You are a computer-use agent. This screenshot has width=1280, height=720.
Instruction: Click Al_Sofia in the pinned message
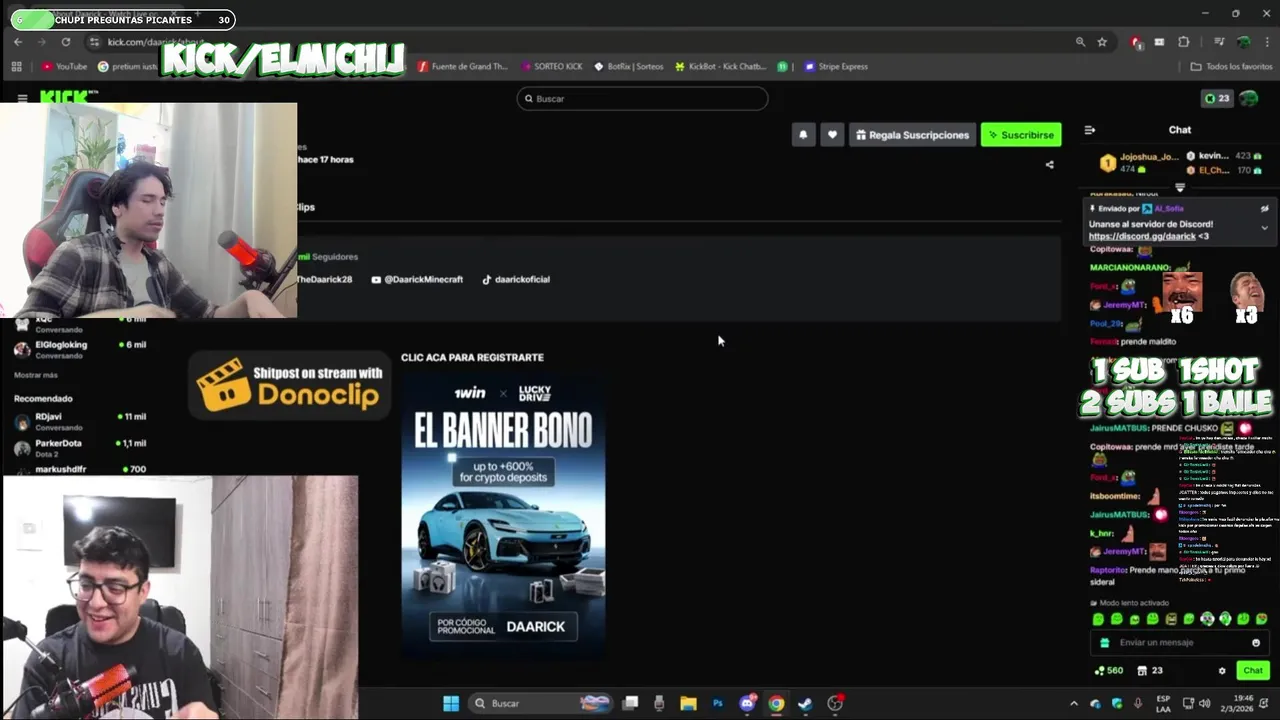coord(1169,209)
